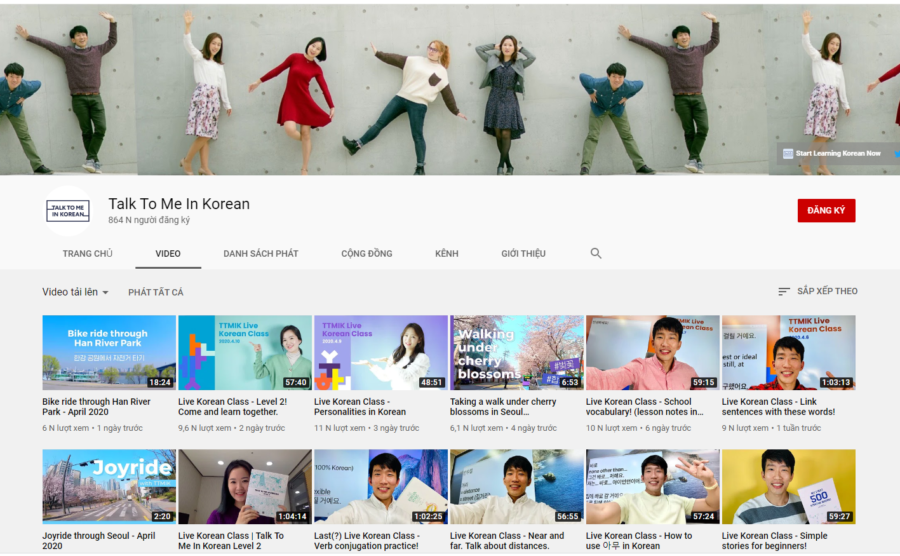Click title How to use 아무 in Korean
This screenshot has height=556, width=900.
pos(639,541)
